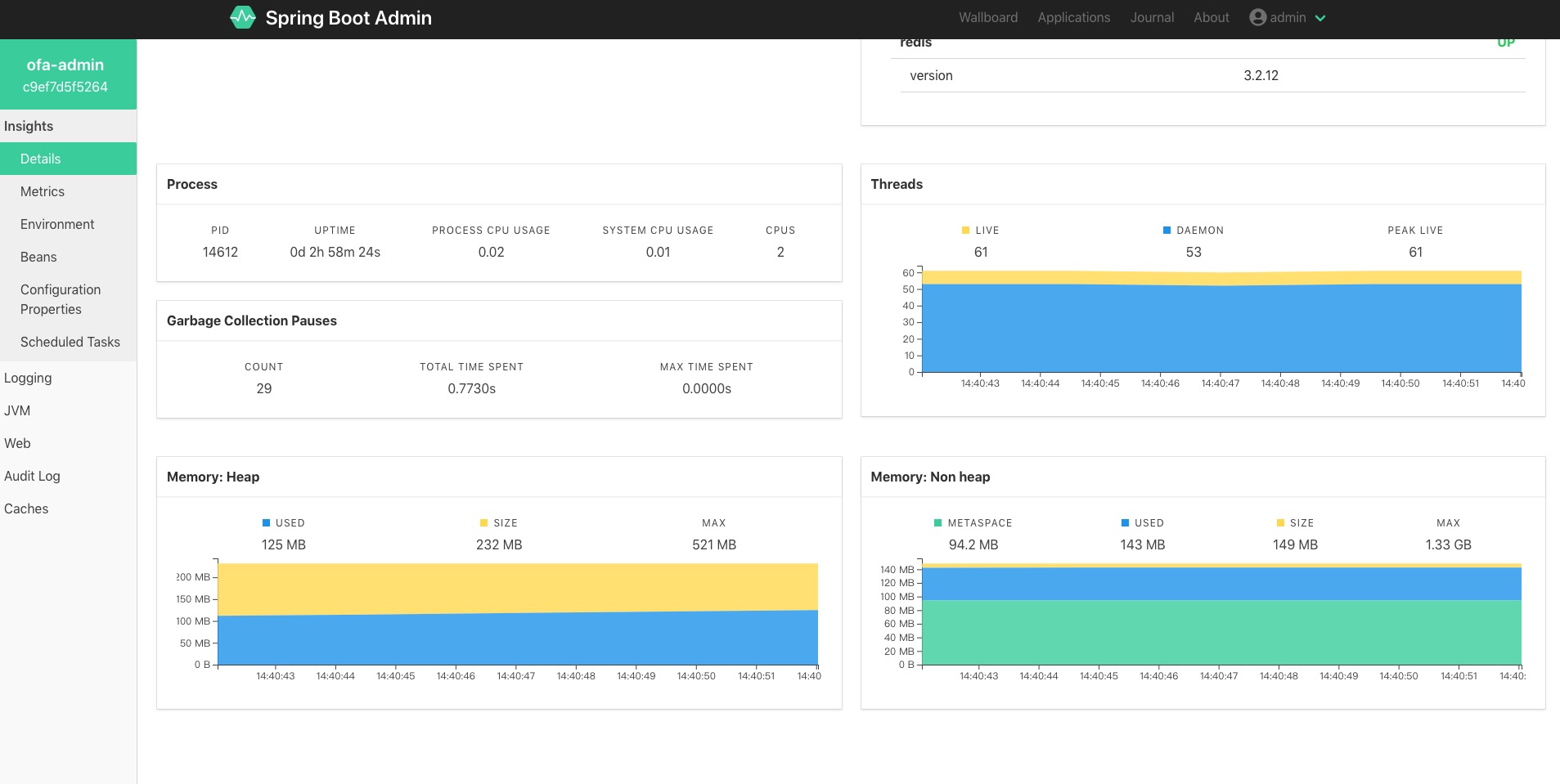
Task: Click the heap max value 521 MB
Action: [714, 544]
